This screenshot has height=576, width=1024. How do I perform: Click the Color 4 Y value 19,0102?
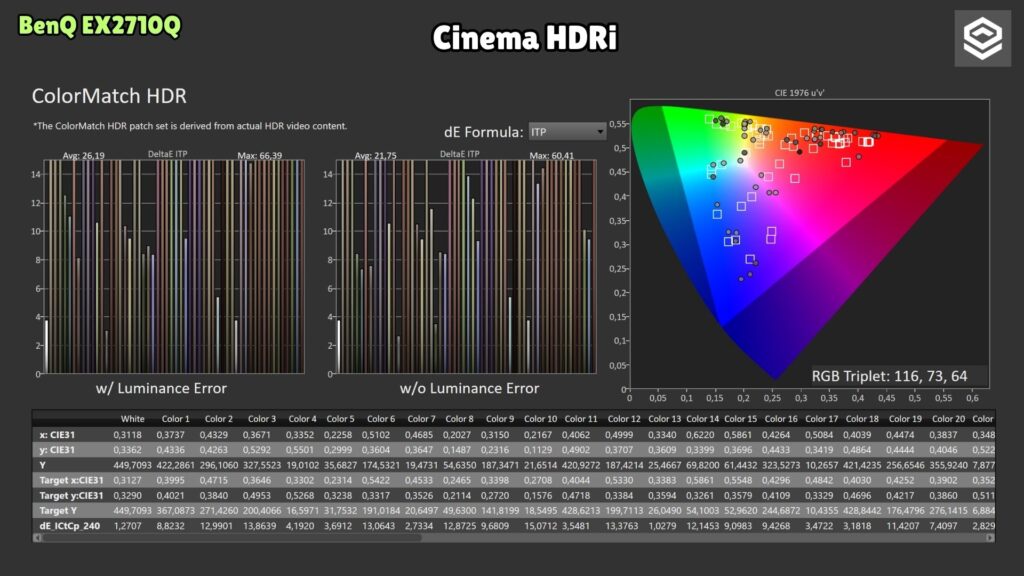pyautogui.click(x=302, y=465)
